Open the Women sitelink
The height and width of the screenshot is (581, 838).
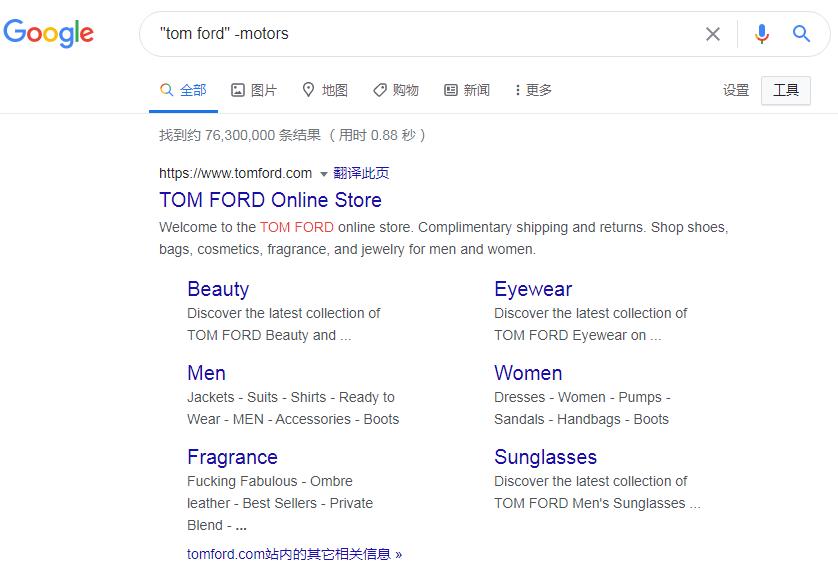(528, 373)
